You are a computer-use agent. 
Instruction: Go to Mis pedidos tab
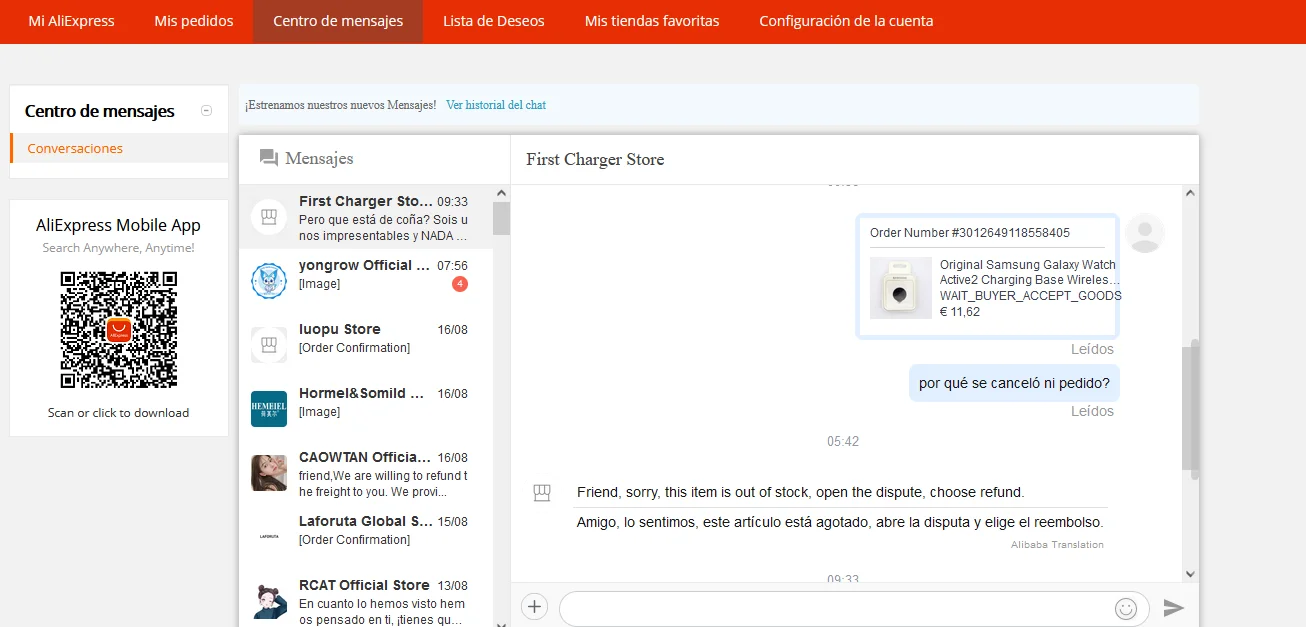pyautogui.click(x=194, y=21)
